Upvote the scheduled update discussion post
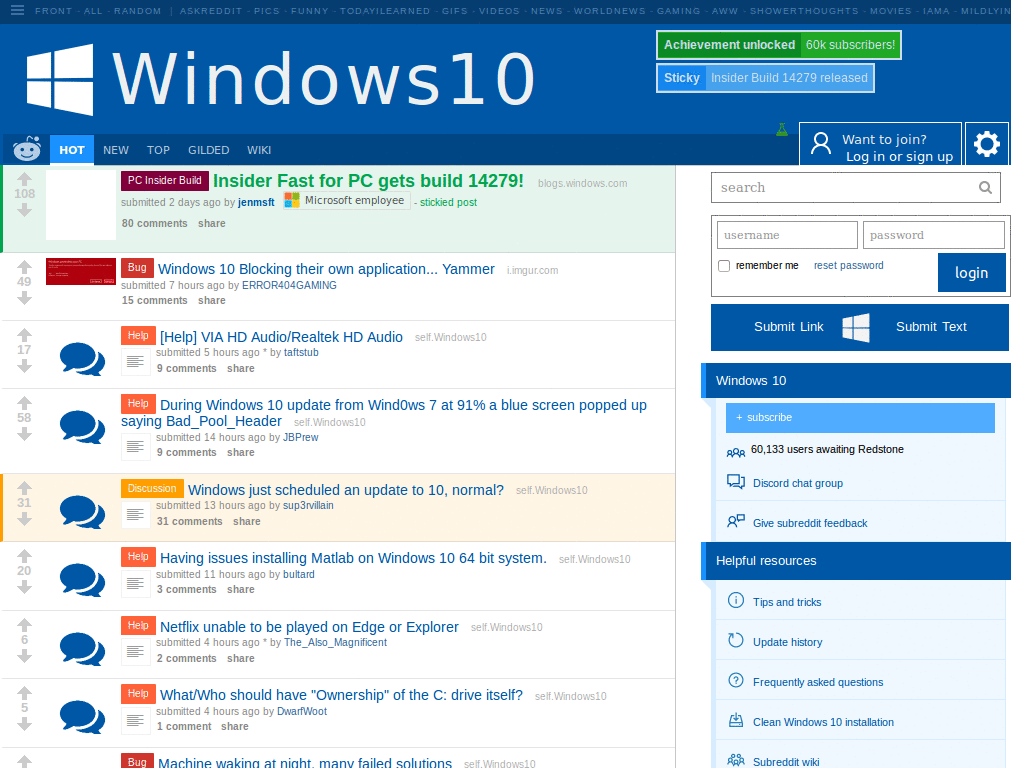Screen dimensions: 1024x768 click(24, 487)
